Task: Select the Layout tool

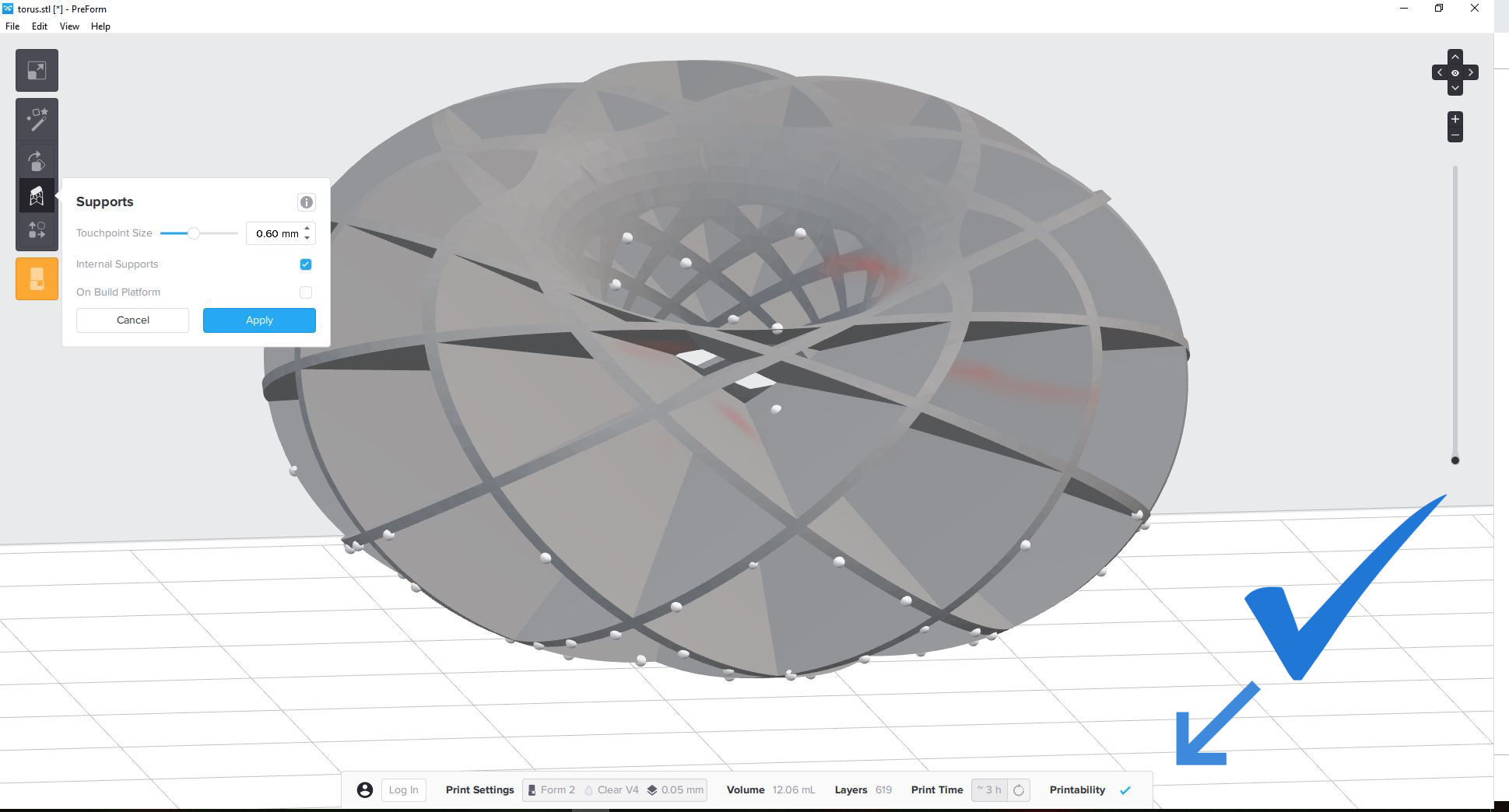Action: pyautogui.click(x=37, y=230)
